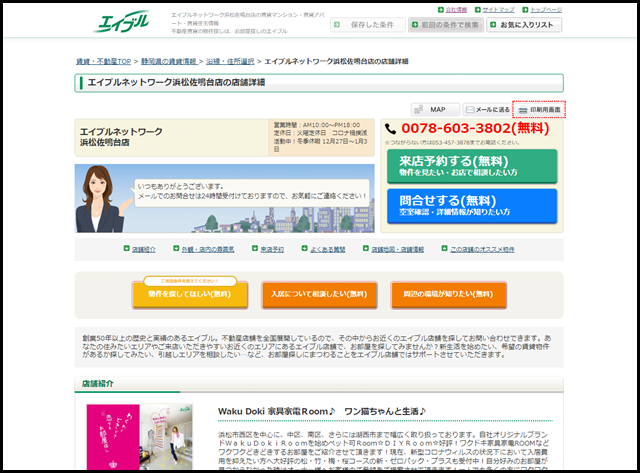The image size is (640, 473).
Task: Click the 静岡県の賃貸情報 breadcrumb
Action: point(169,62)
